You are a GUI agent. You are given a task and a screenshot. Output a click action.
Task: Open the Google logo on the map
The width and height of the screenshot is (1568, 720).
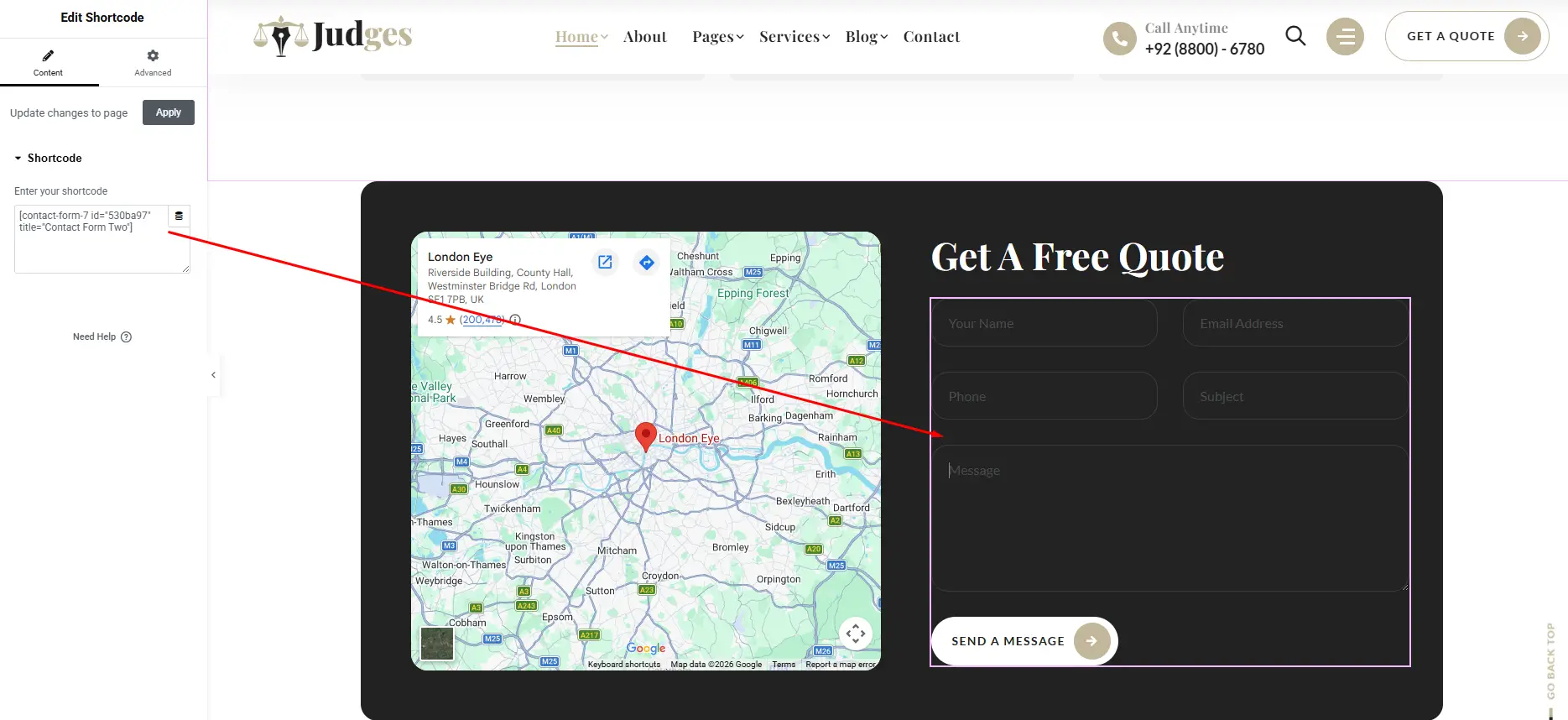coord(646,648)
